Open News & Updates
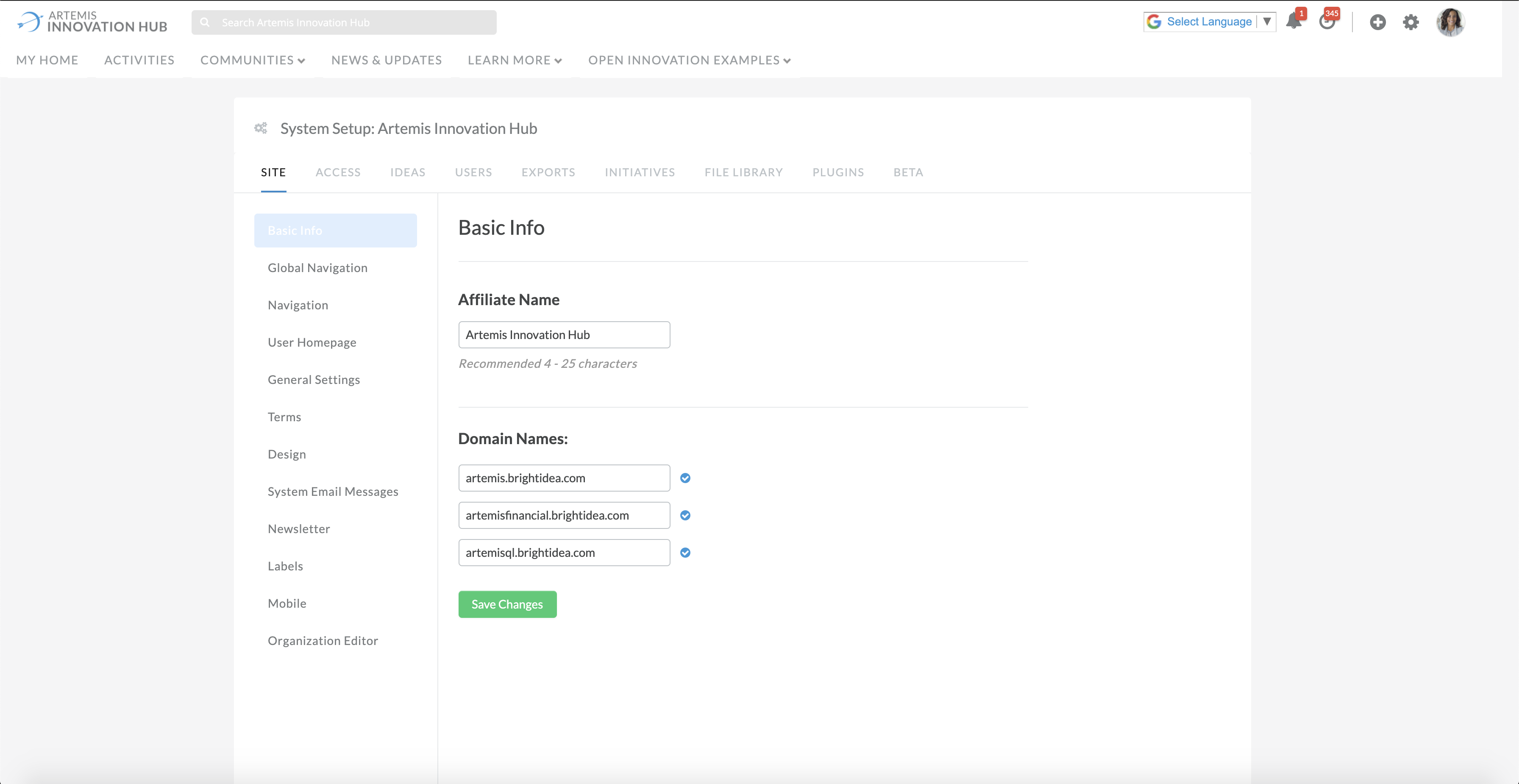 coord(386,60)
